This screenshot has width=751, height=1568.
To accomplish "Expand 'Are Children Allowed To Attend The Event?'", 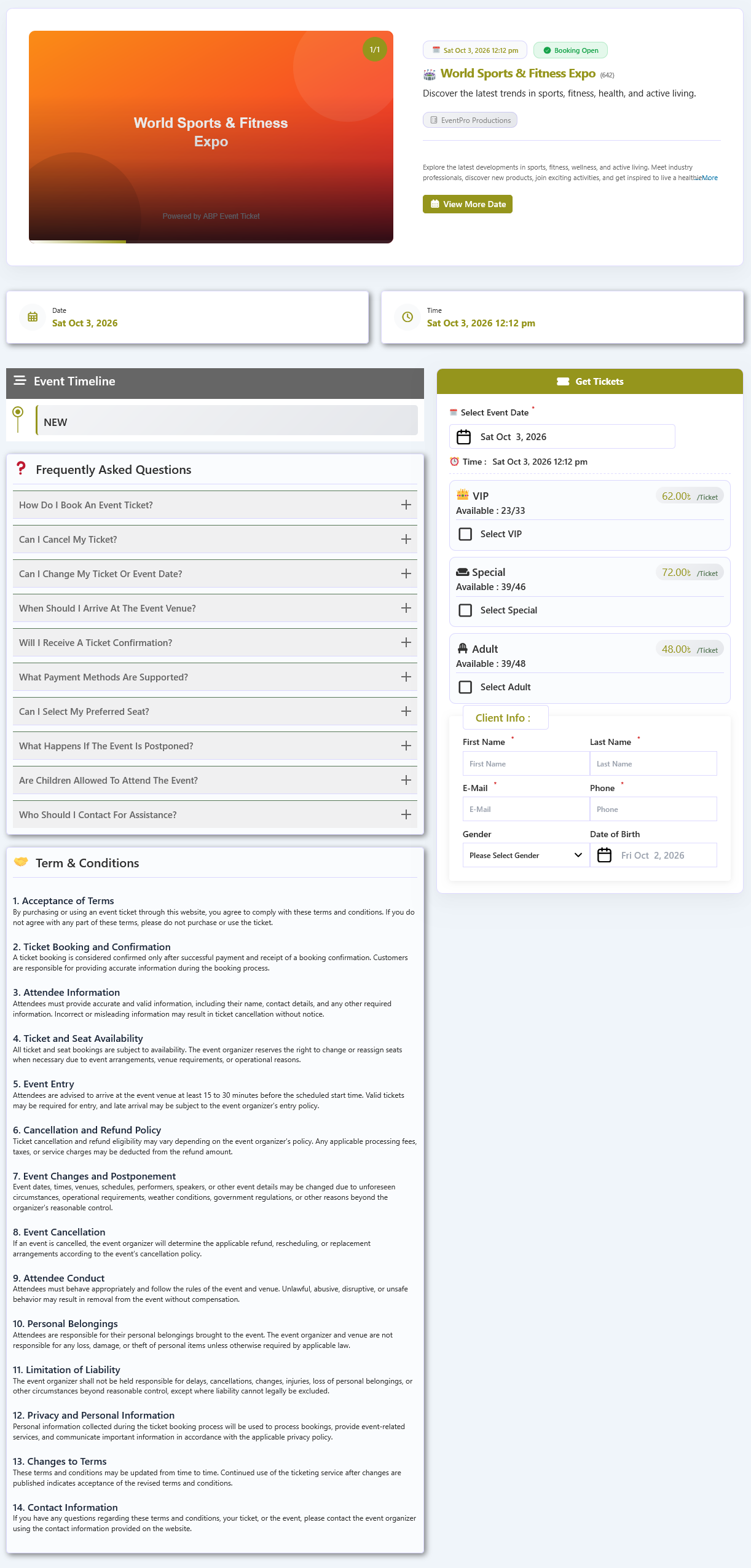I will 215,780.
